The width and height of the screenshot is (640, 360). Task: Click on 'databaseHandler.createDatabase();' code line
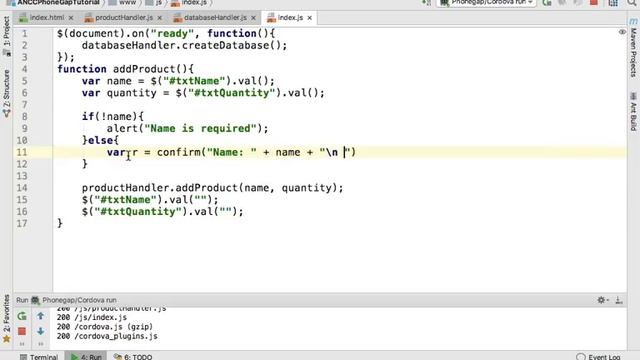[184, 45]
